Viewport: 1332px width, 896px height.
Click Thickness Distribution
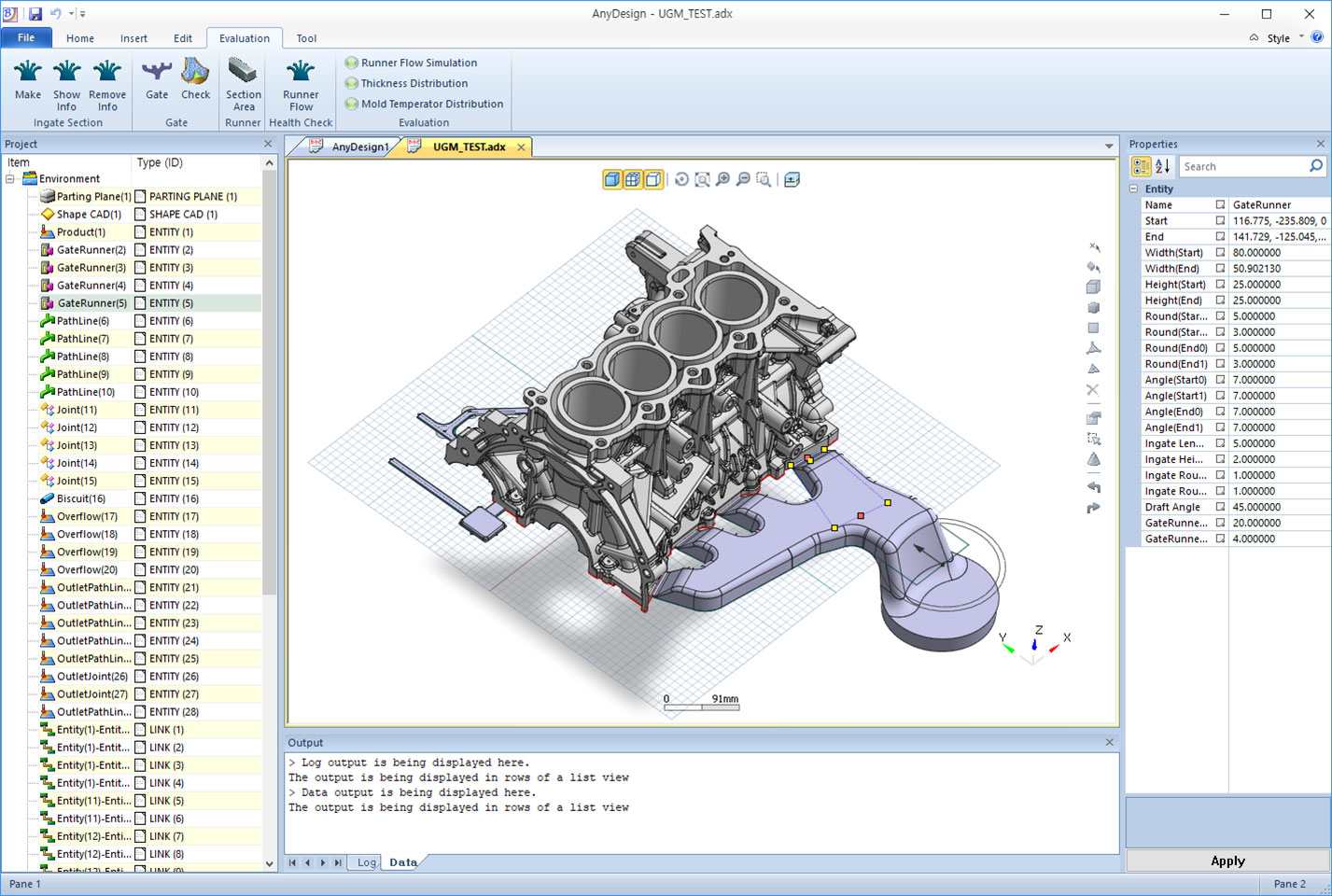[x=406, y=83]
